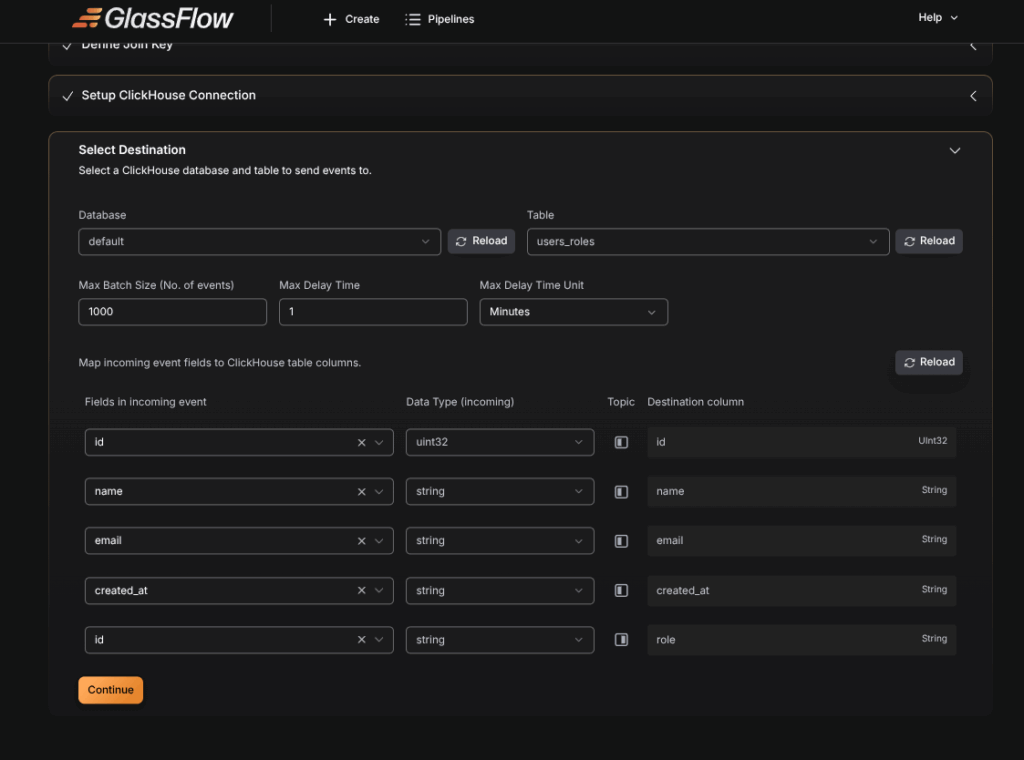Click the topic icon for the name row
This screenshot has height=760, width=1024.
pyautogui.click(x=621, y=492)
